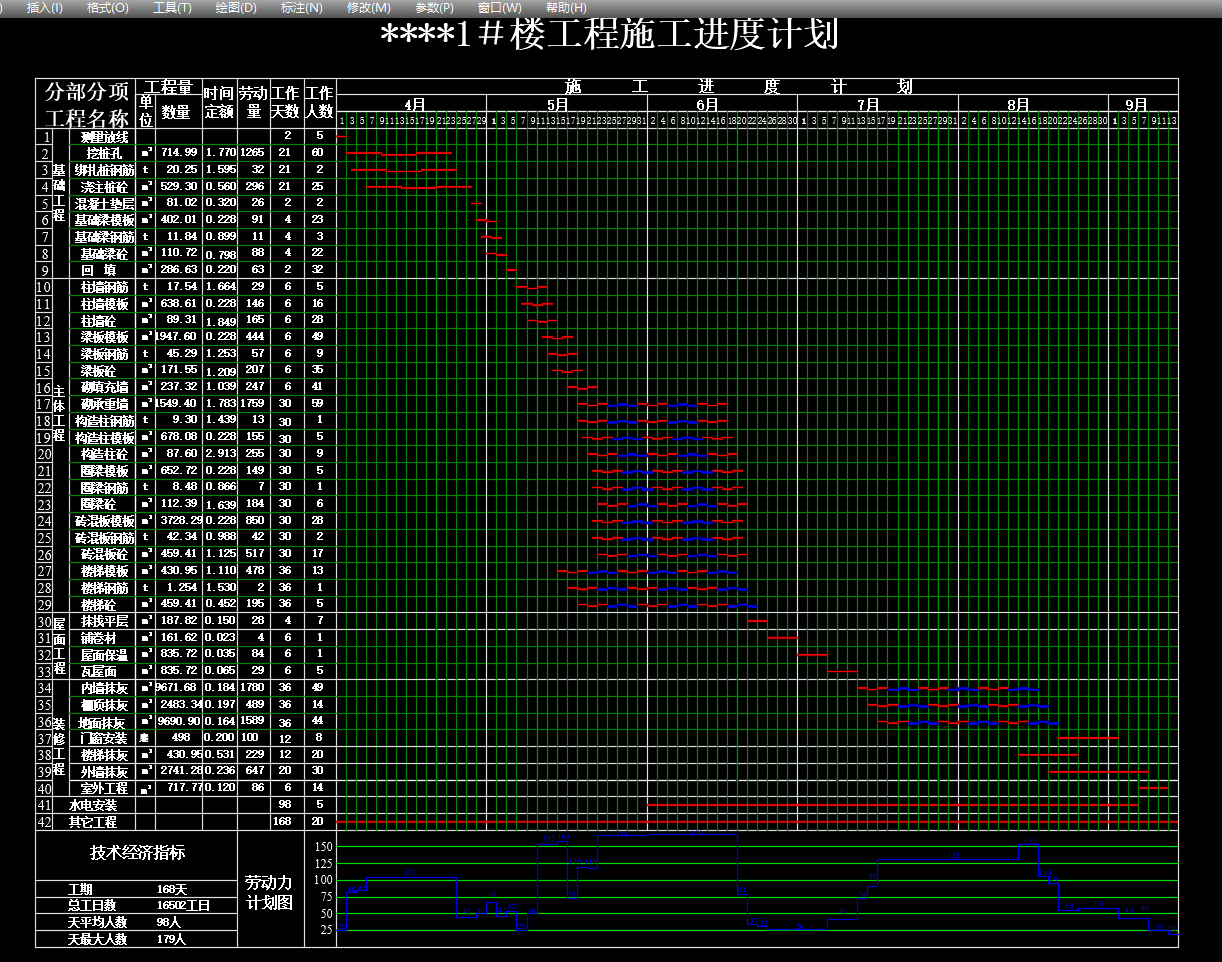This screenshot has height=962, width=1222.
Task: Select the drawing title 1#楼工程施工进度计划
Action: [610, 36]
